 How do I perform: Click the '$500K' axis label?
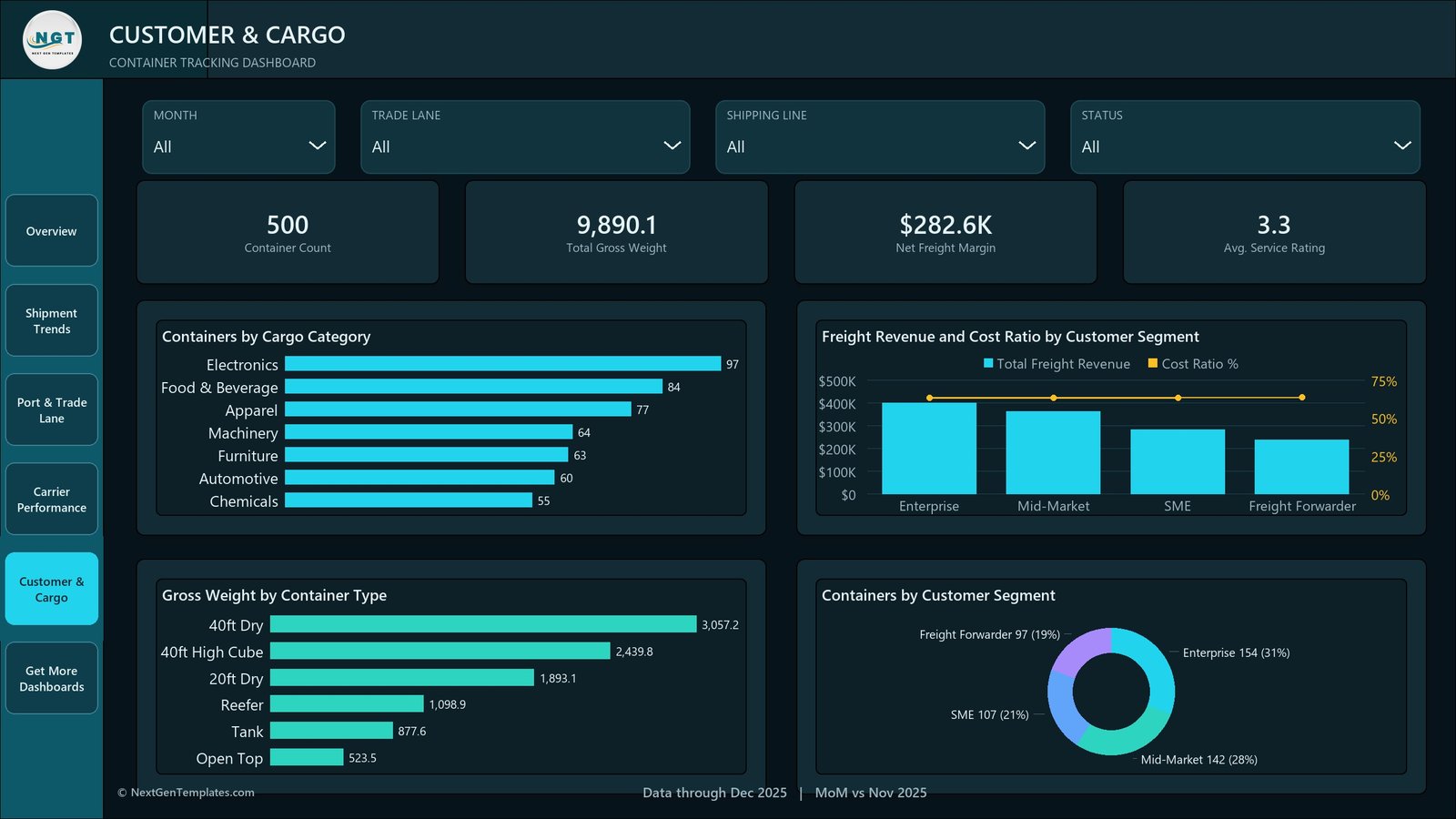pos(837,381)
